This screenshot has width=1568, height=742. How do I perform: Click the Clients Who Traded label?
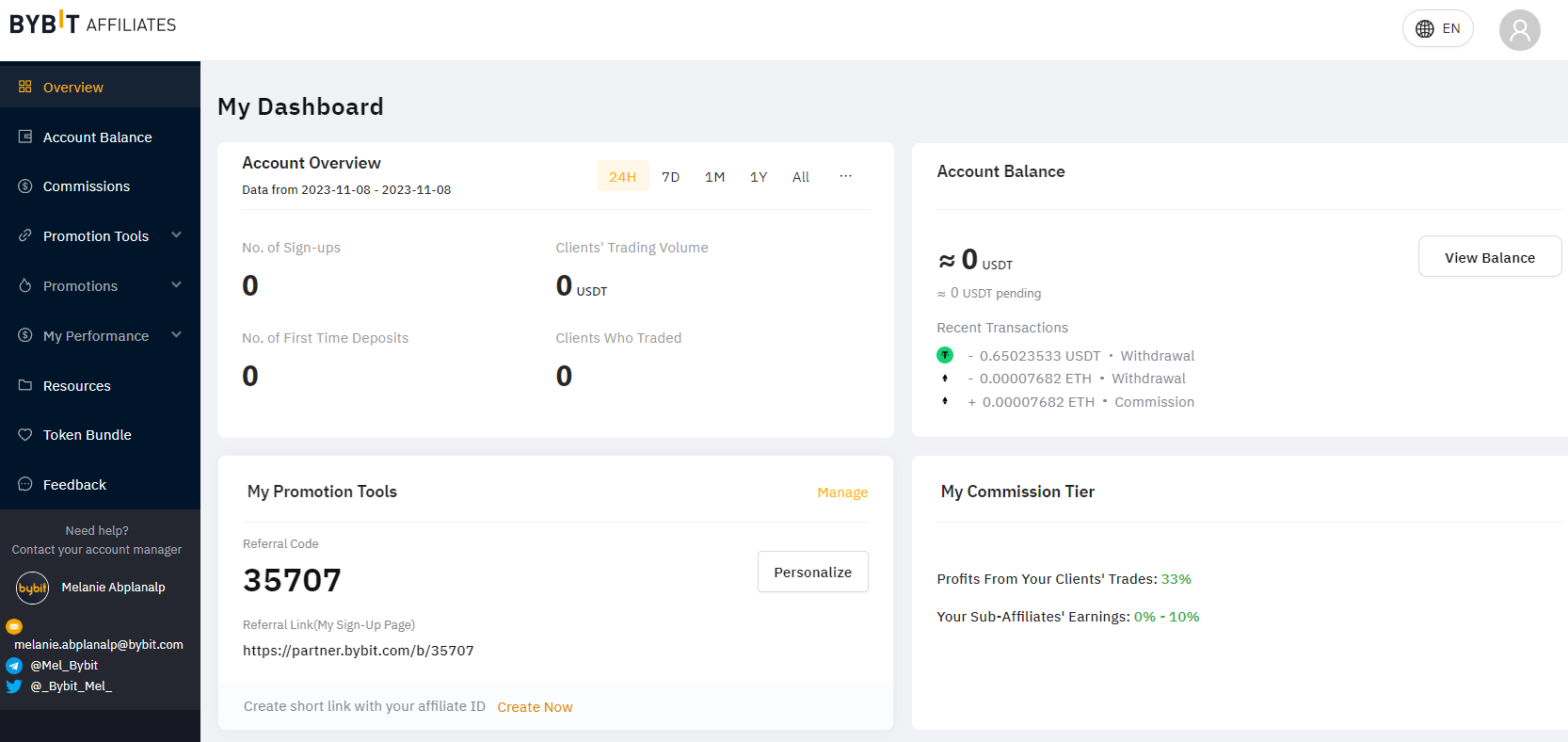[618, 338]
